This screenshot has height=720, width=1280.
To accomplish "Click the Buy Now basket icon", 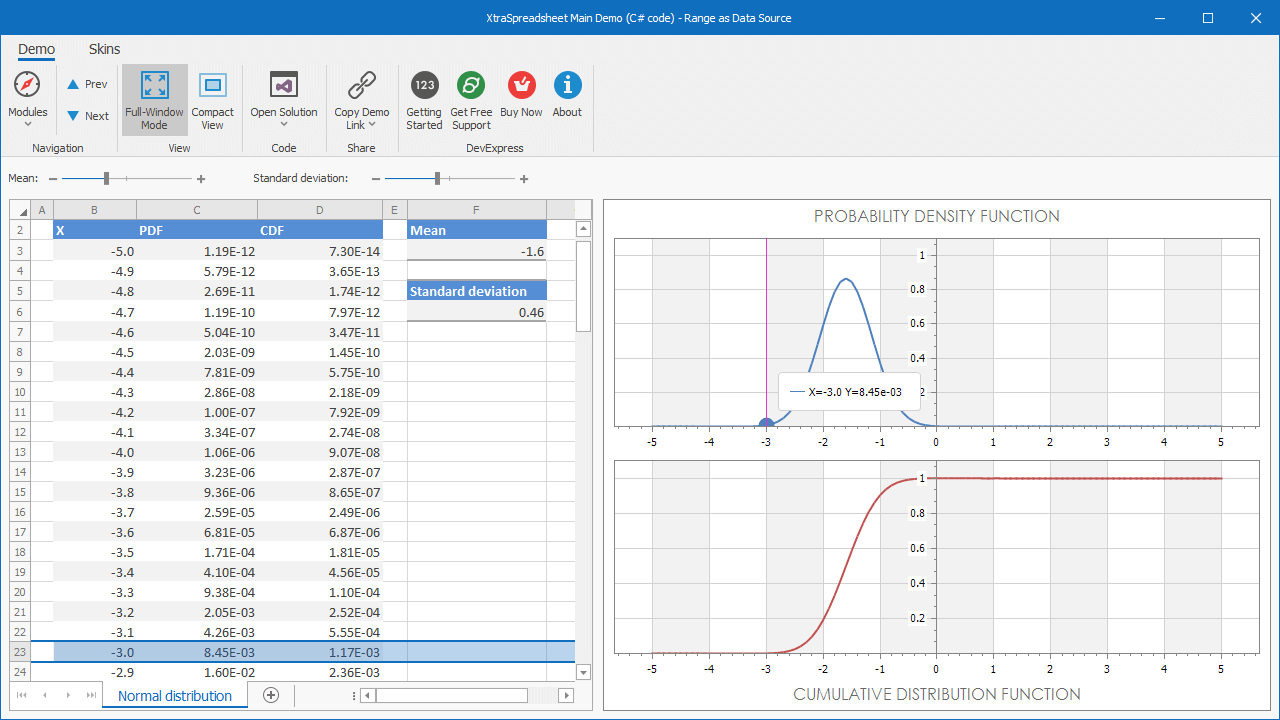I will (x=521, y=85).
